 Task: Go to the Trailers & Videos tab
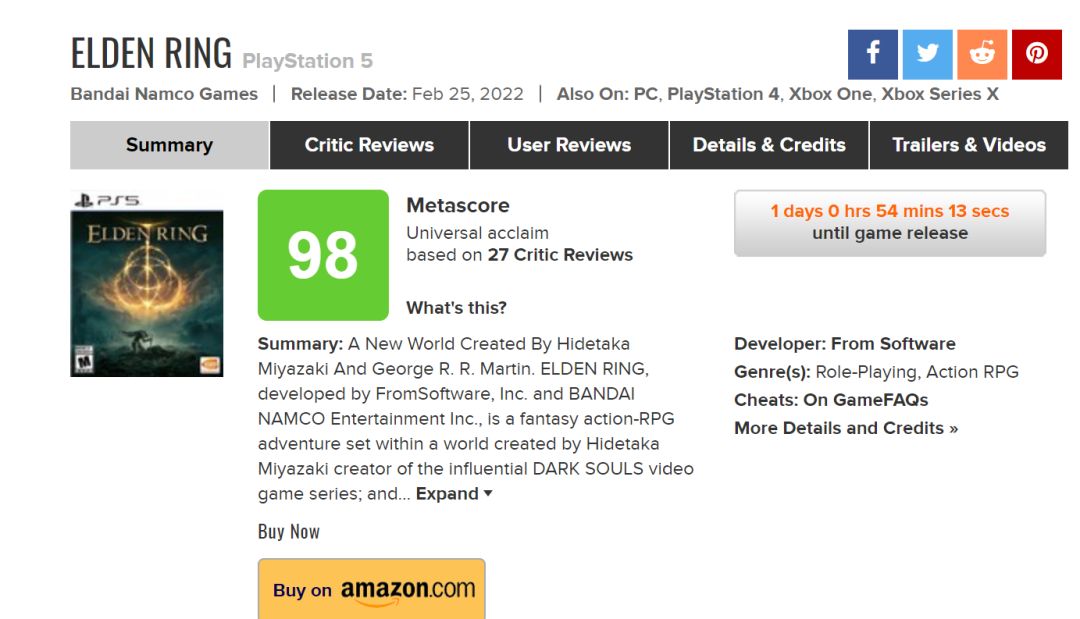coord(968,145)
